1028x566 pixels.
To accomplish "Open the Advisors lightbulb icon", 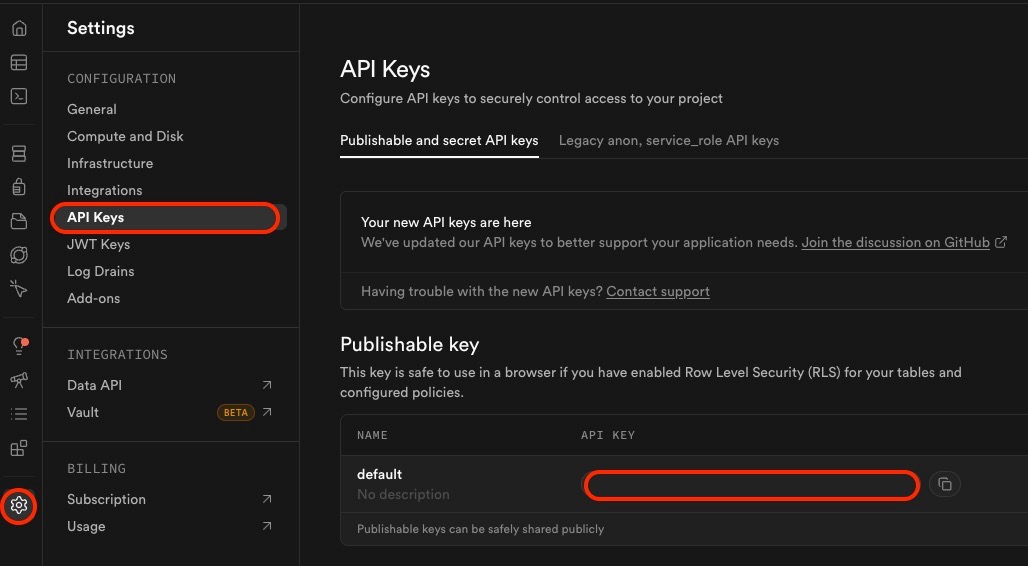I will tap(19, 346).
